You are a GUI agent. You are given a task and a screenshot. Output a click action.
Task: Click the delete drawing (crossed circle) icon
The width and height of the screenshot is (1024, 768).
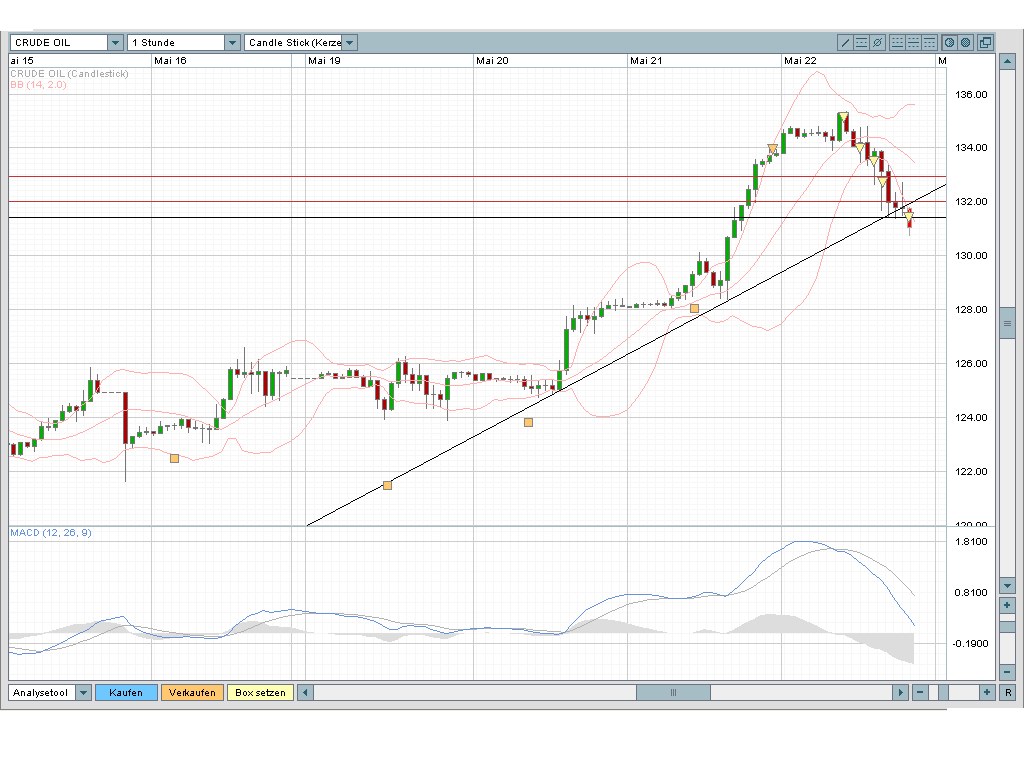878,43
